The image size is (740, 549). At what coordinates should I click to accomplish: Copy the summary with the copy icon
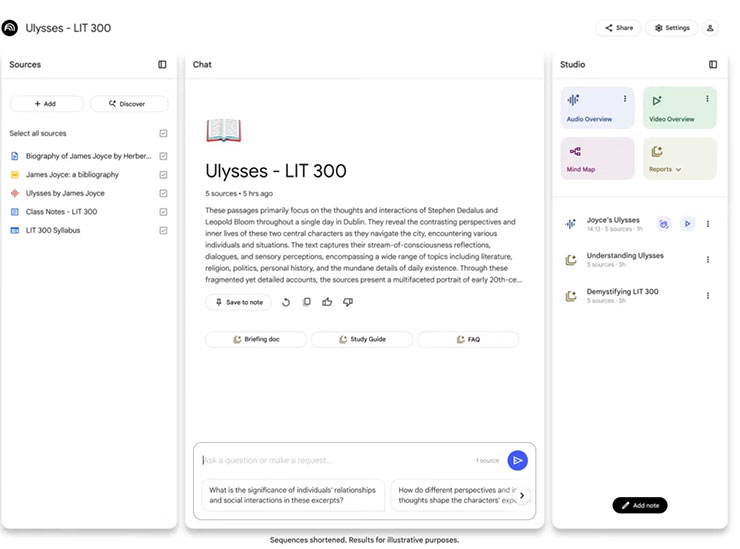click(307, 302)
